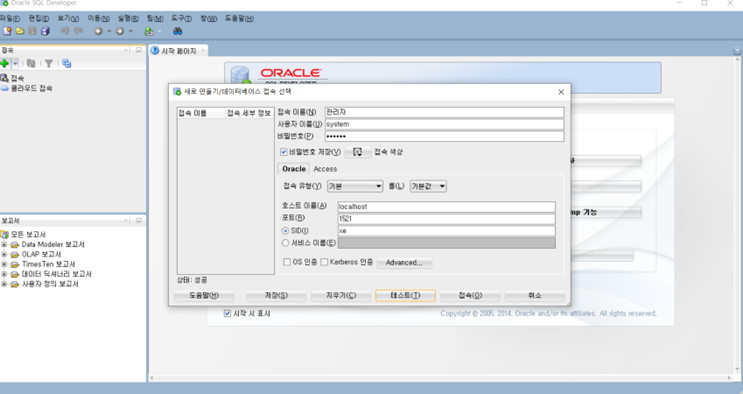Click the 지우기 button
743x394 pixels.
pos(341,295)
